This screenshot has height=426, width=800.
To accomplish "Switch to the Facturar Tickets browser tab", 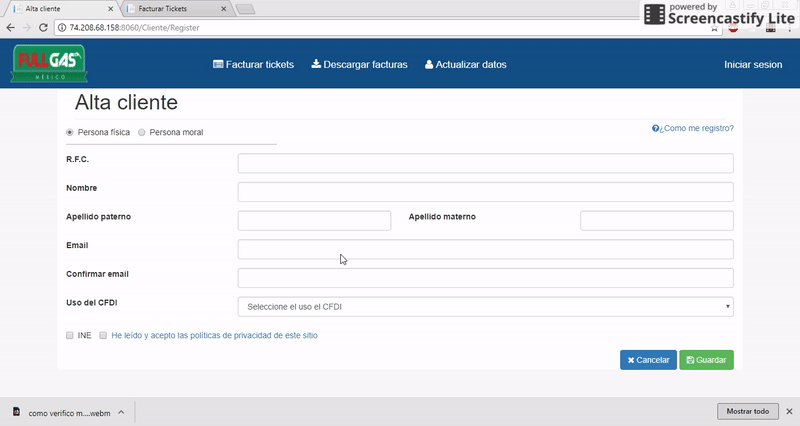I will tap(170, 8).
